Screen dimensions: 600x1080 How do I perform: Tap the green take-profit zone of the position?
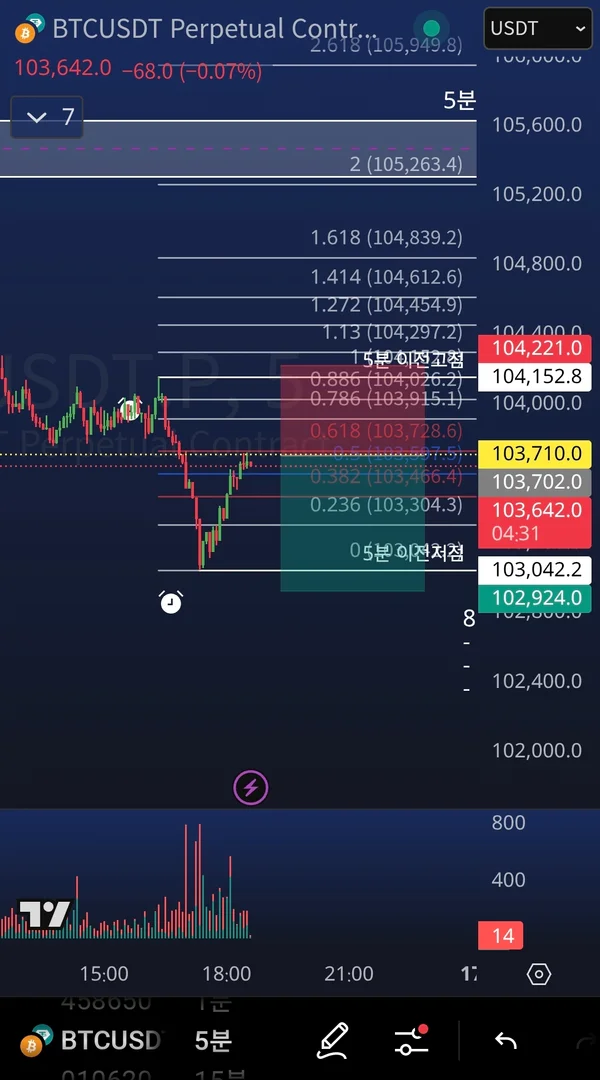click(x=352, y=523)
